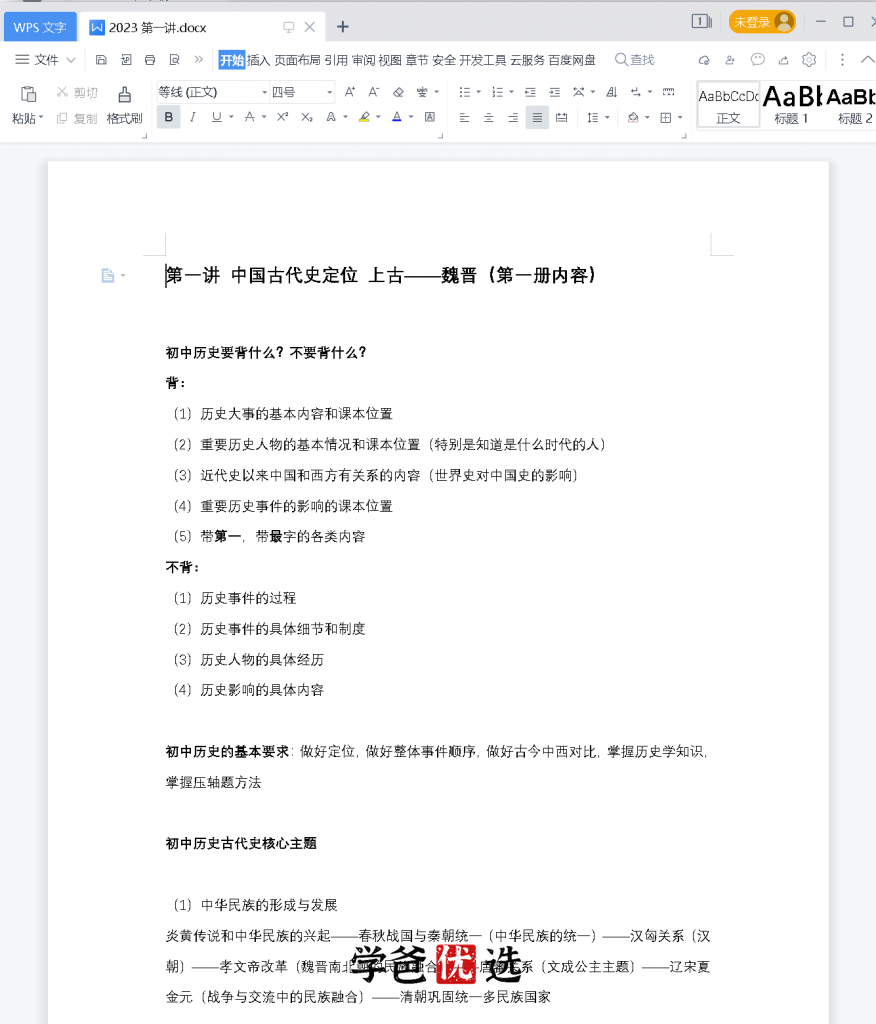876x1024 pixels.
Task: Open the underline style dropdown arrow
Action: (x=231, y=117)
